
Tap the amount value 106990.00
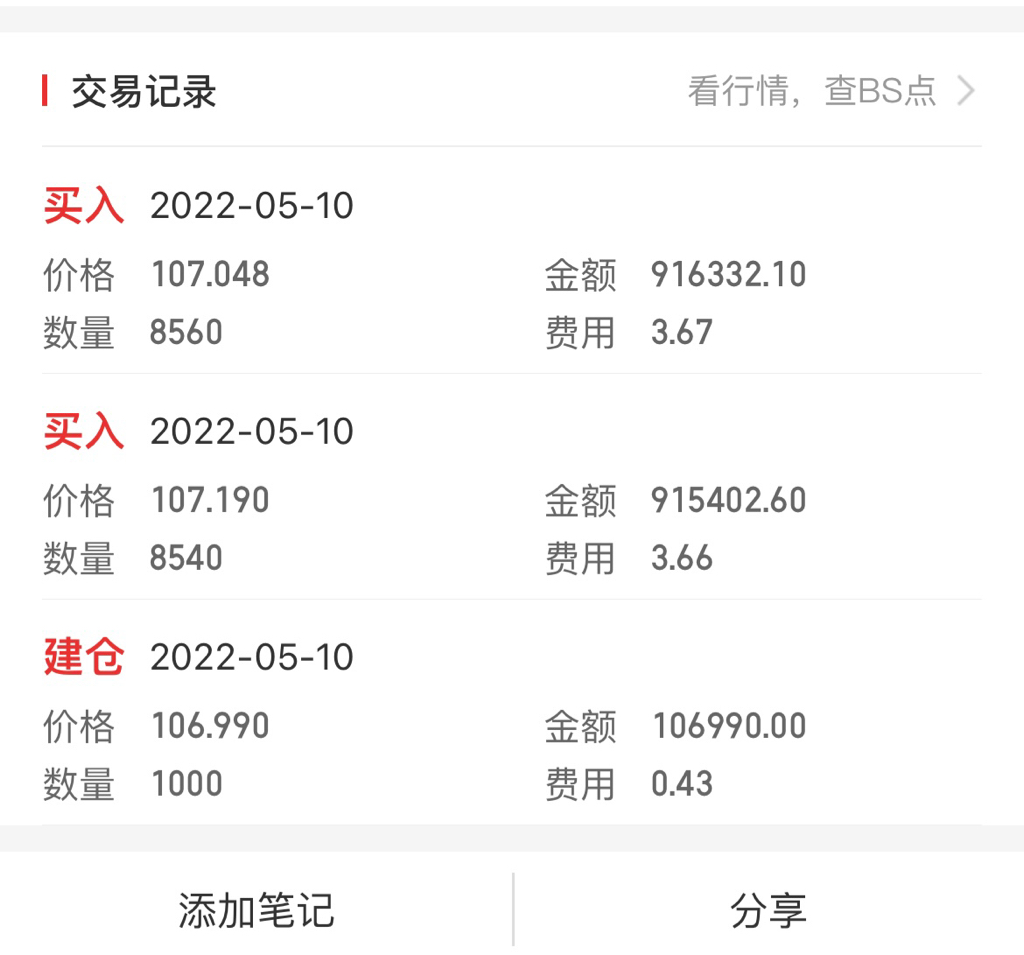coord(729,726)
